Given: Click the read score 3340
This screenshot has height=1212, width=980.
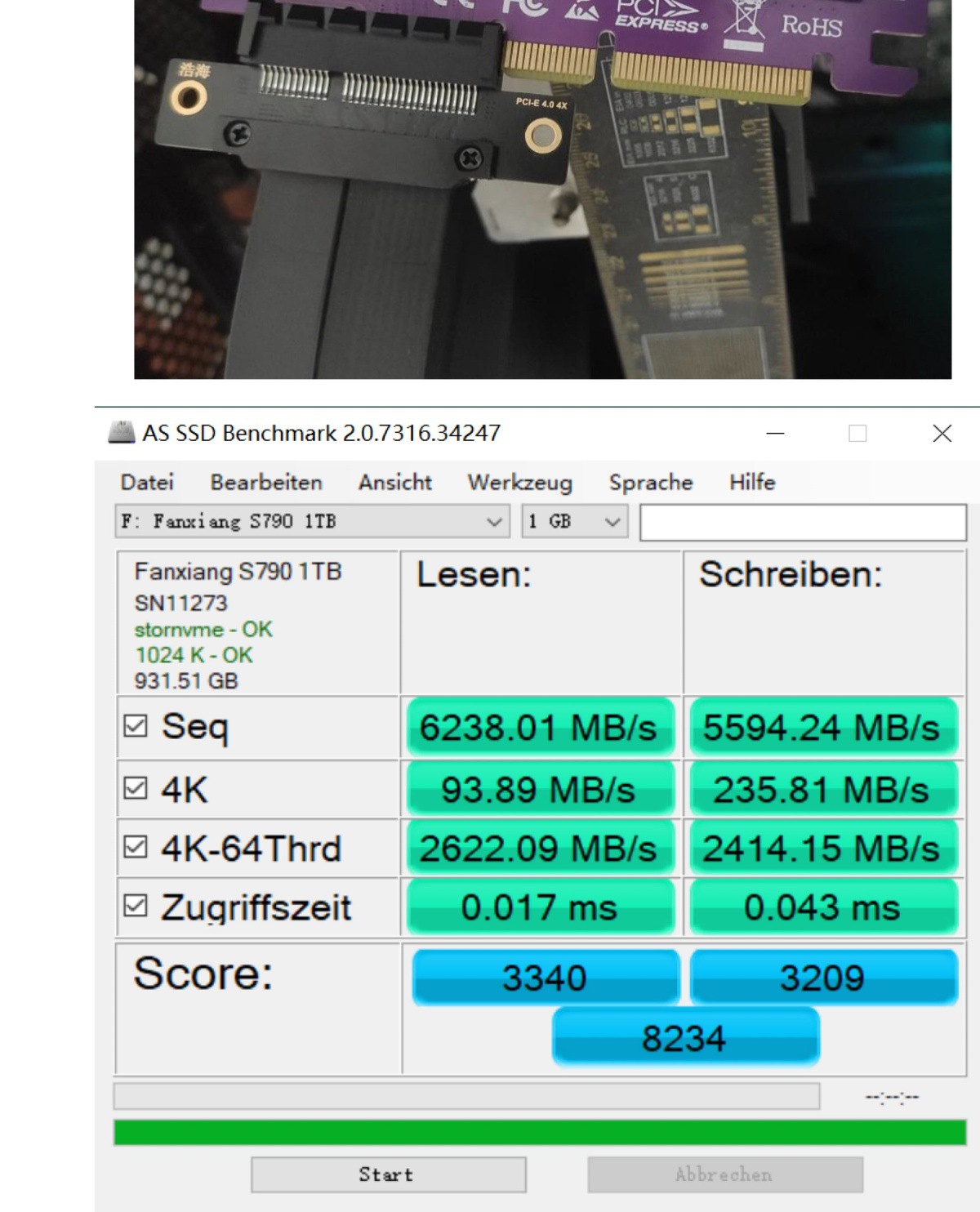Looking at the screenshot, I should [x=545, y=977].
